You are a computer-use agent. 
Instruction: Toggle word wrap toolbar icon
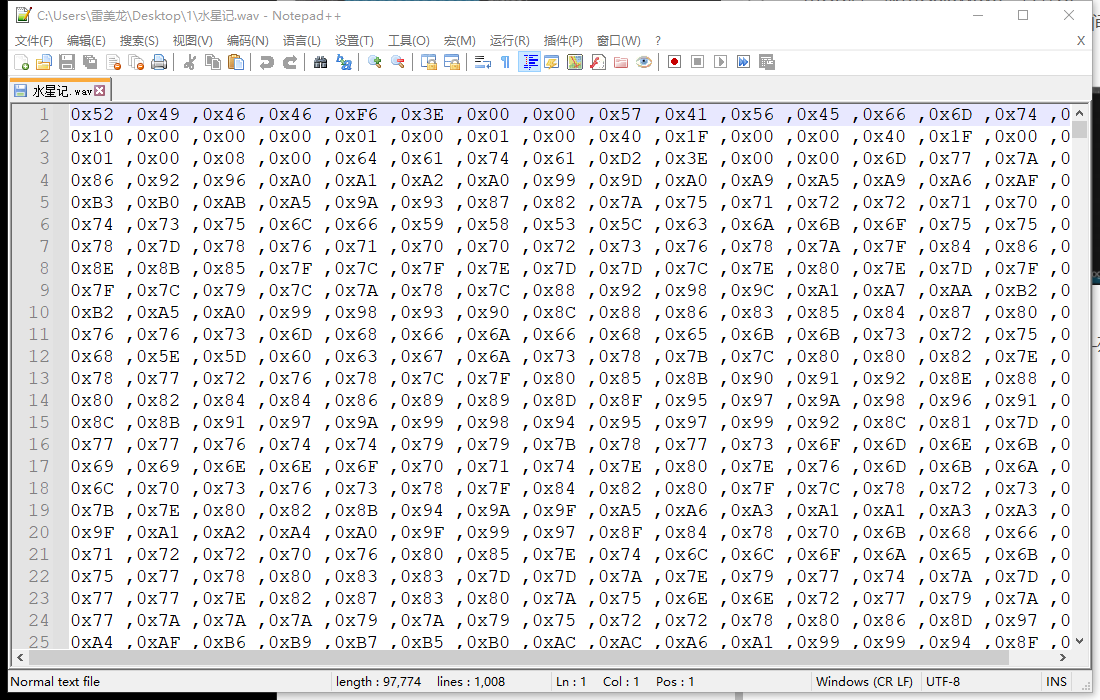click(x=483, y=62)
